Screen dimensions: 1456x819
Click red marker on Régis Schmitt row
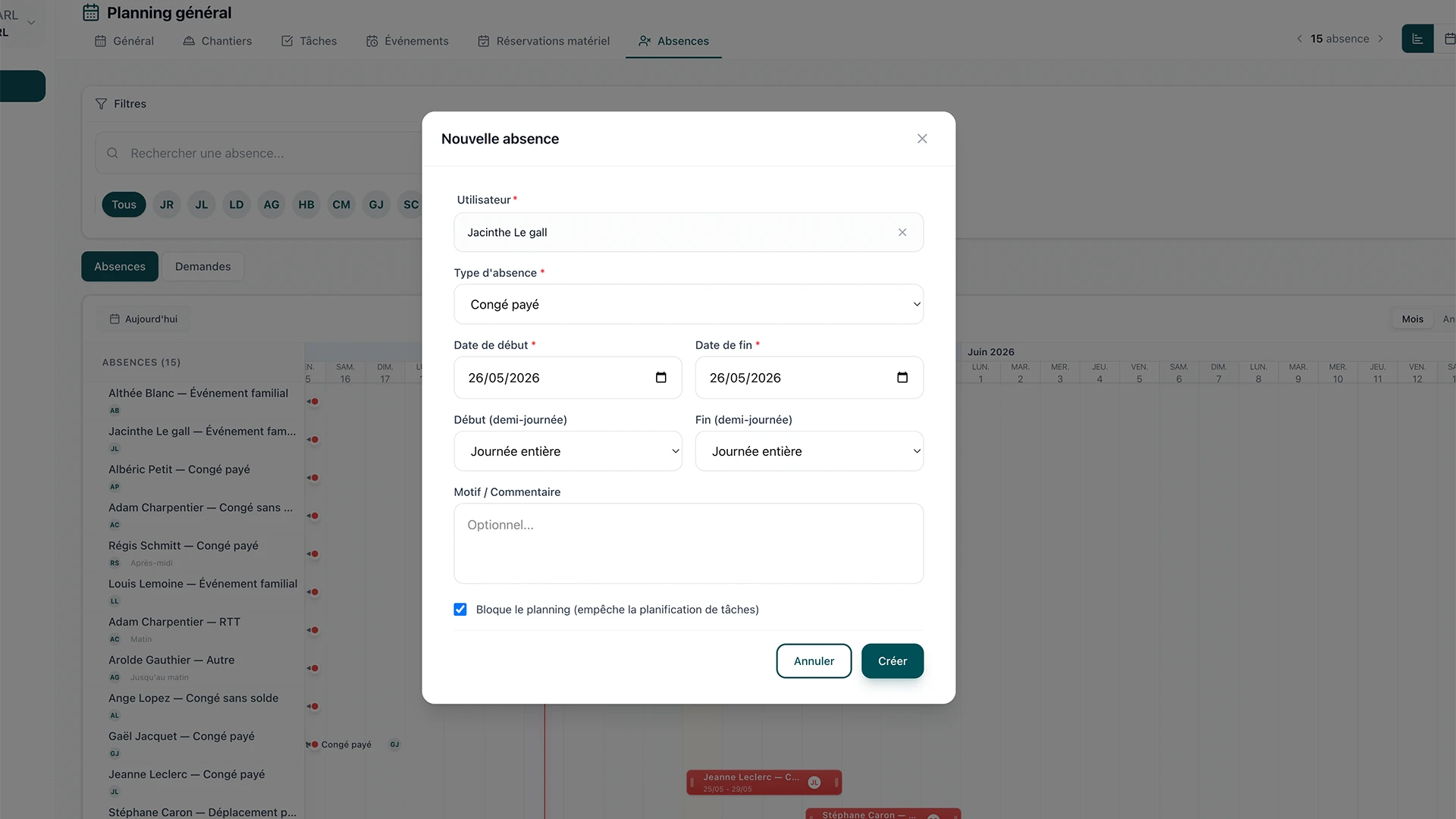pos(313,554)
